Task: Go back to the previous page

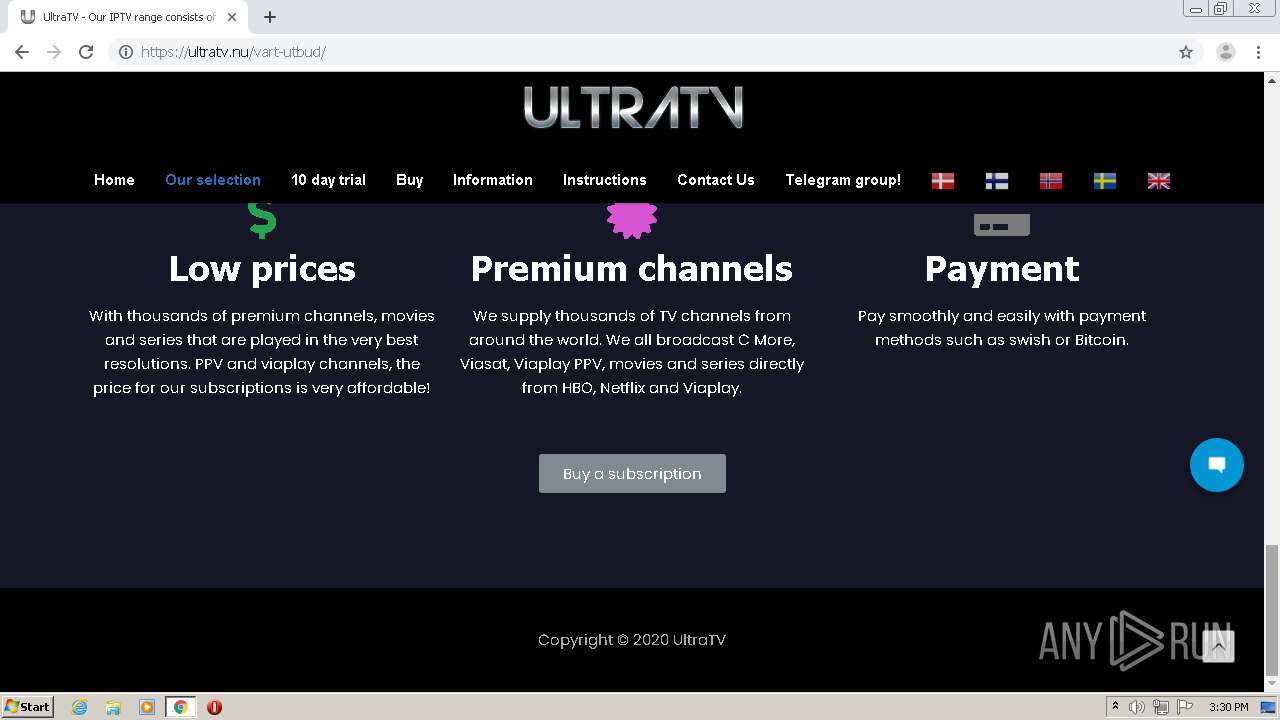Action: pos(22,52)
